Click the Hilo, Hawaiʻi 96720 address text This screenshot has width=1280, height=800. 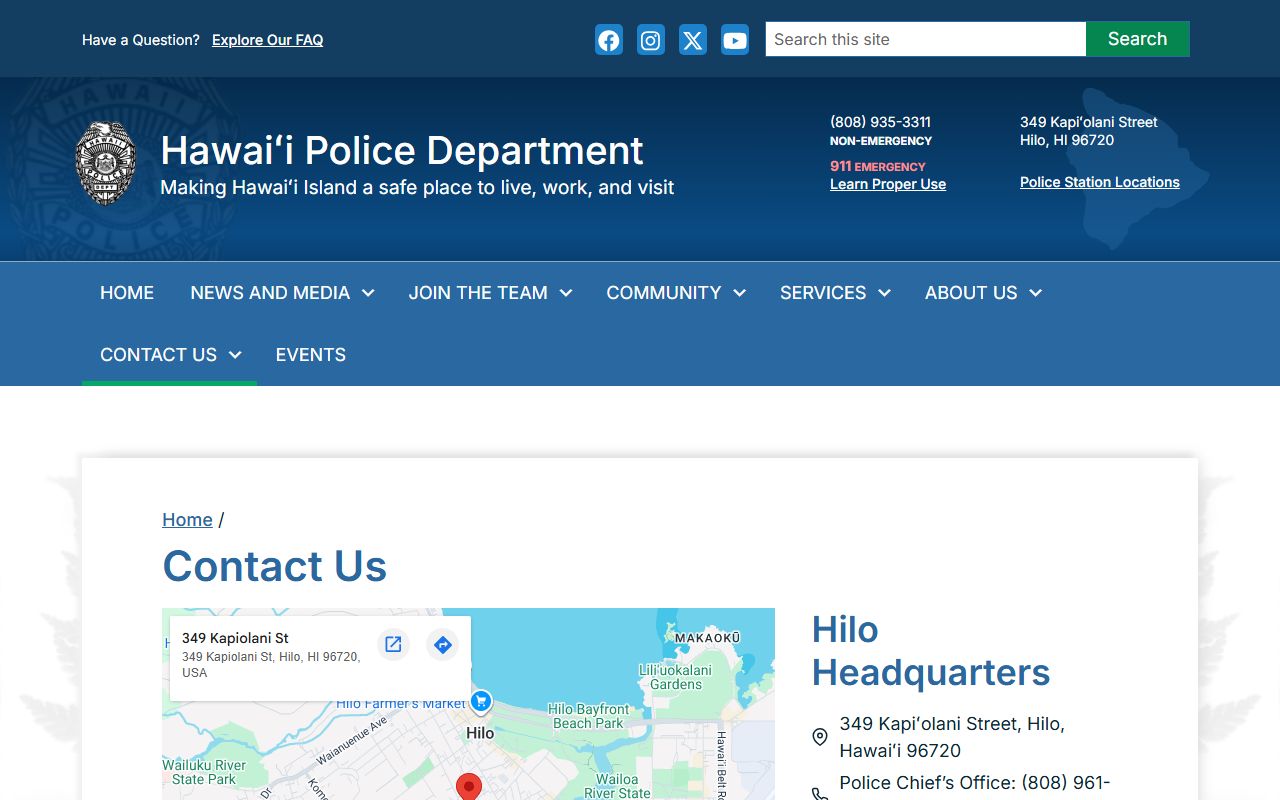[x=952, y=737]
